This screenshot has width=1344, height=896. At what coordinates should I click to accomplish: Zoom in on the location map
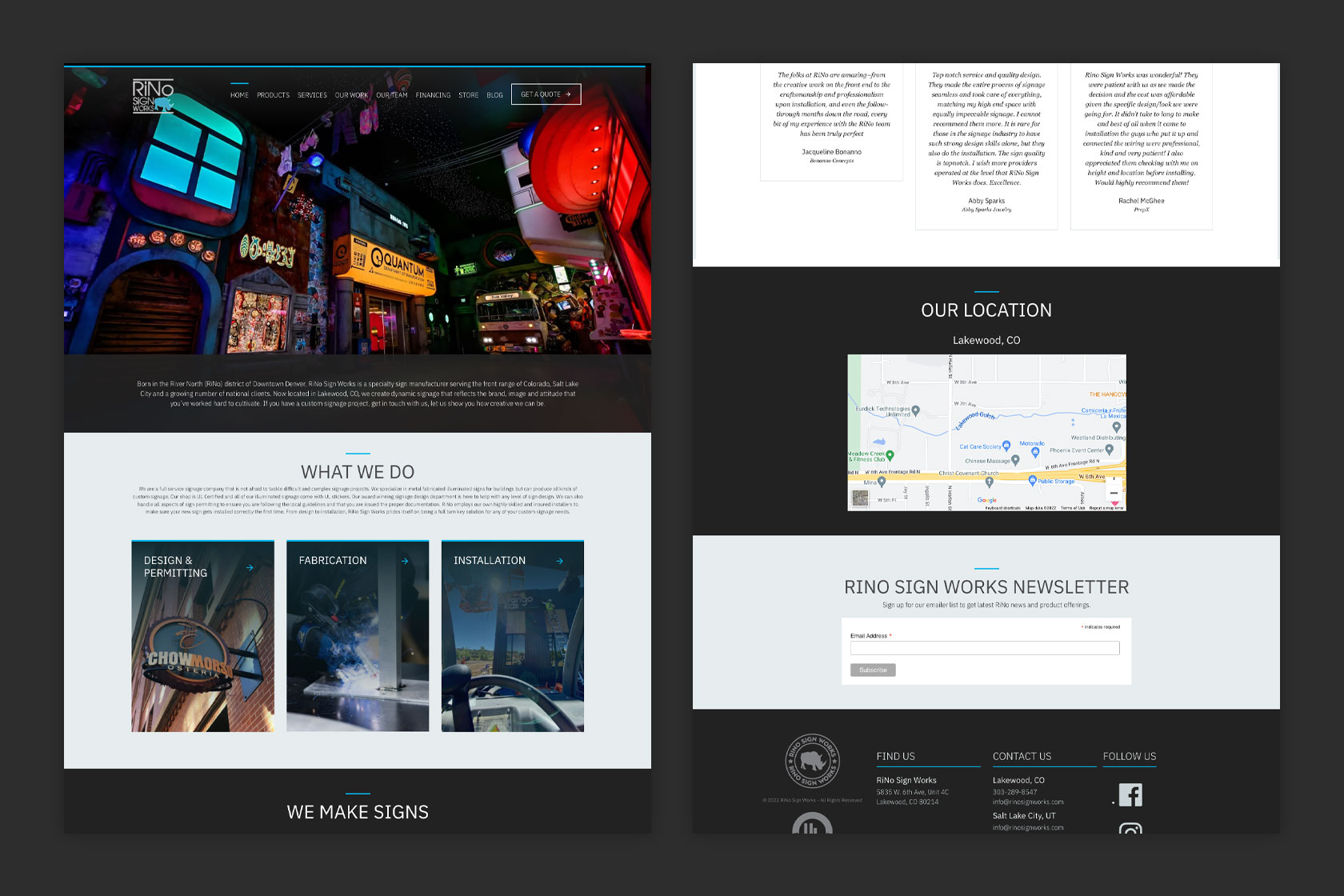click(x=1114, y=478)
